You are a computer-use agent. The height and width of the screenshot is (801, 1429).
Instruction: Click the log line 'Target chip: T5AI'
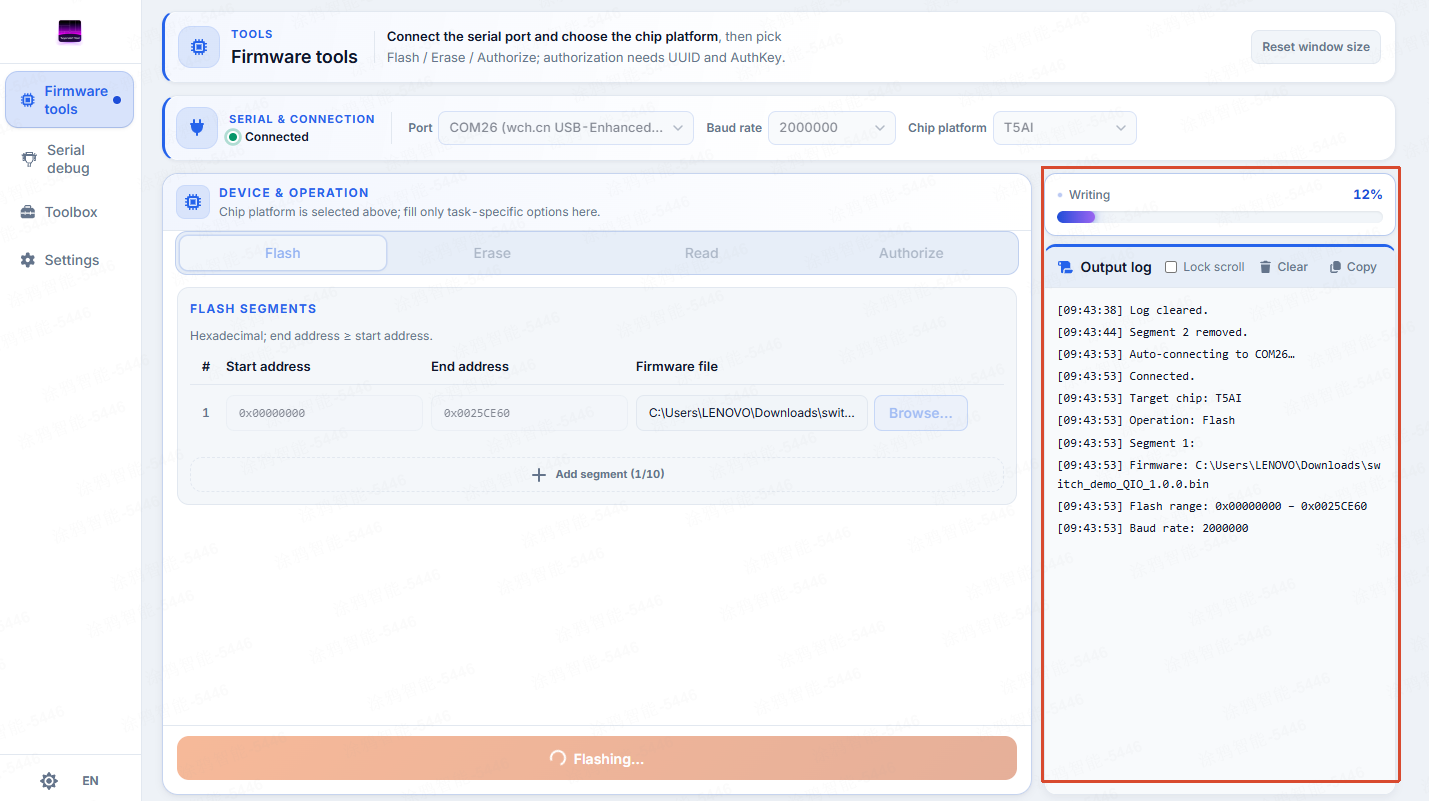click(x=1149, y=398)
